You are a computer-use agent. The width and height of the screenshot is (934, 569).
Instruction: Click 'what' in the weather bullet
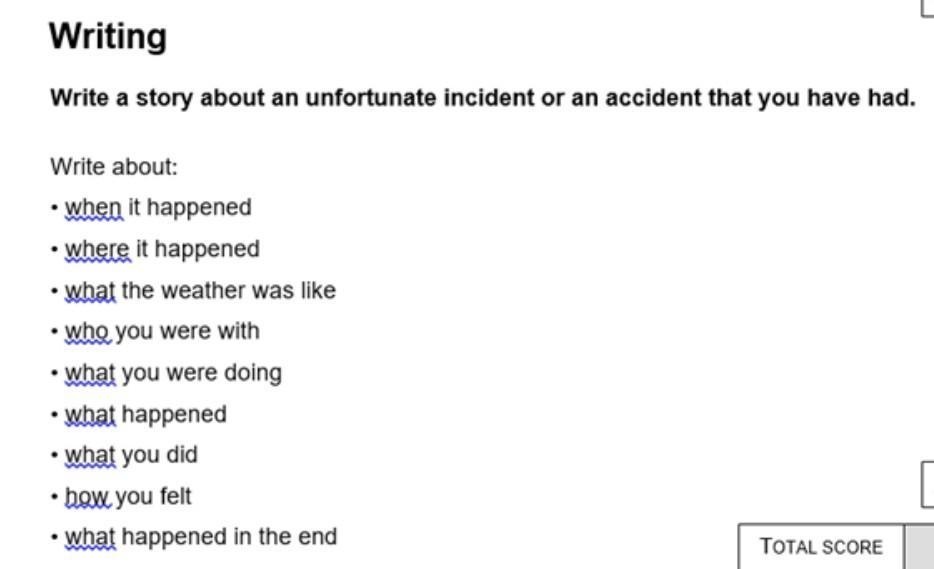[90, 290]
